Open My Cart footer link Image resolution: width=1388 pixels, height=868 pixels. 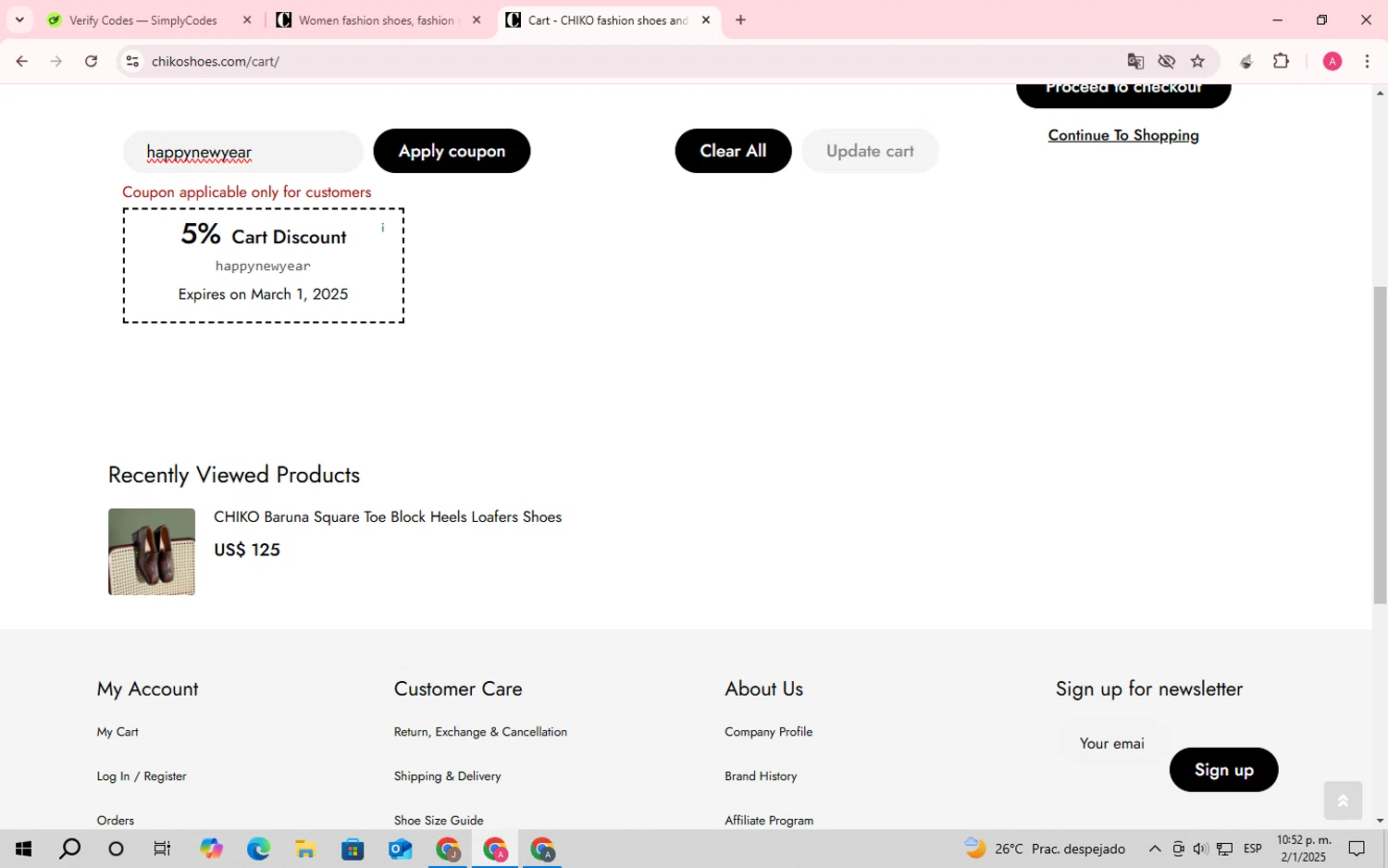pyautogui.click(x=118, y=732)
